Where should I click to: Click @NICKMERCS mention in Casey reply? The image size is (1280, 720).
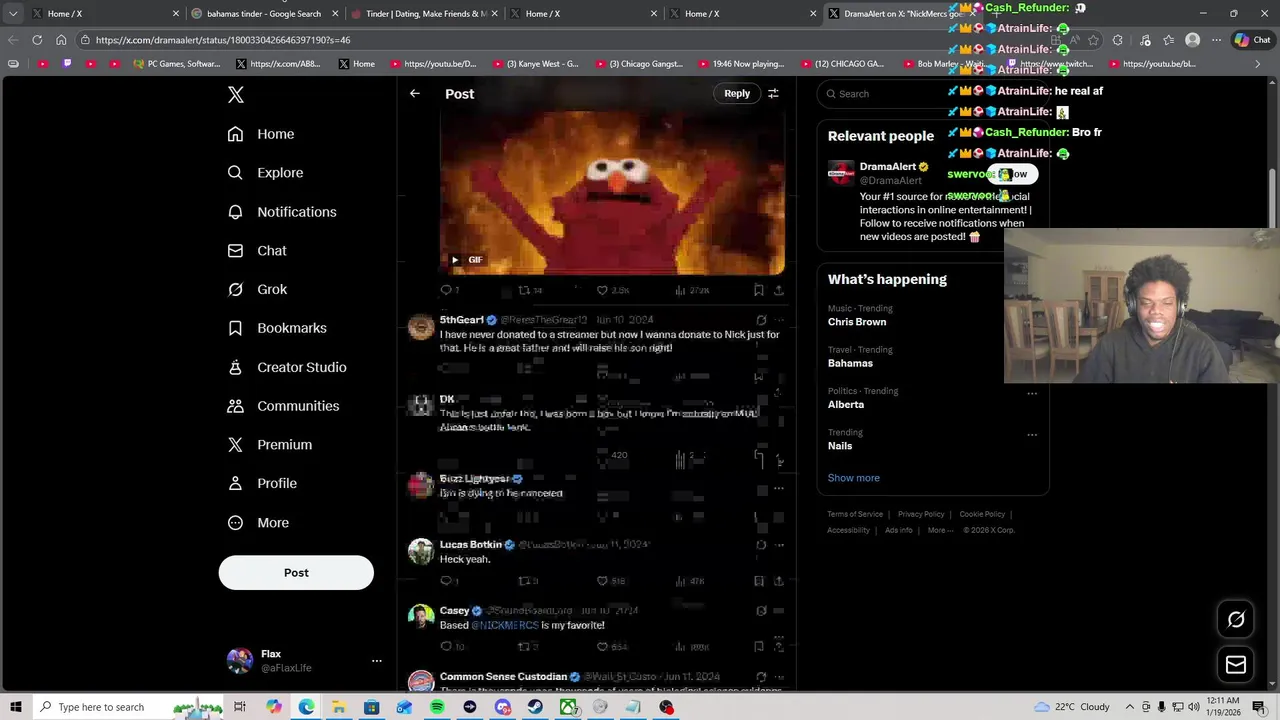[x=505, y=626]
